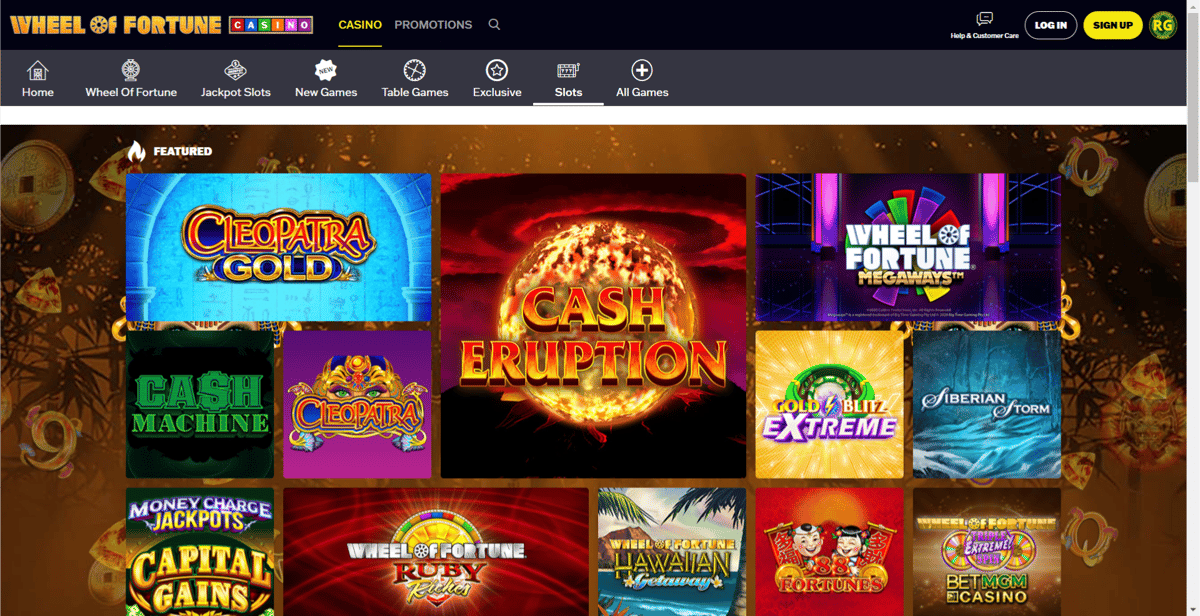Click the search magnifier icon
The image size is (1200, 616).
coord(494,25)
